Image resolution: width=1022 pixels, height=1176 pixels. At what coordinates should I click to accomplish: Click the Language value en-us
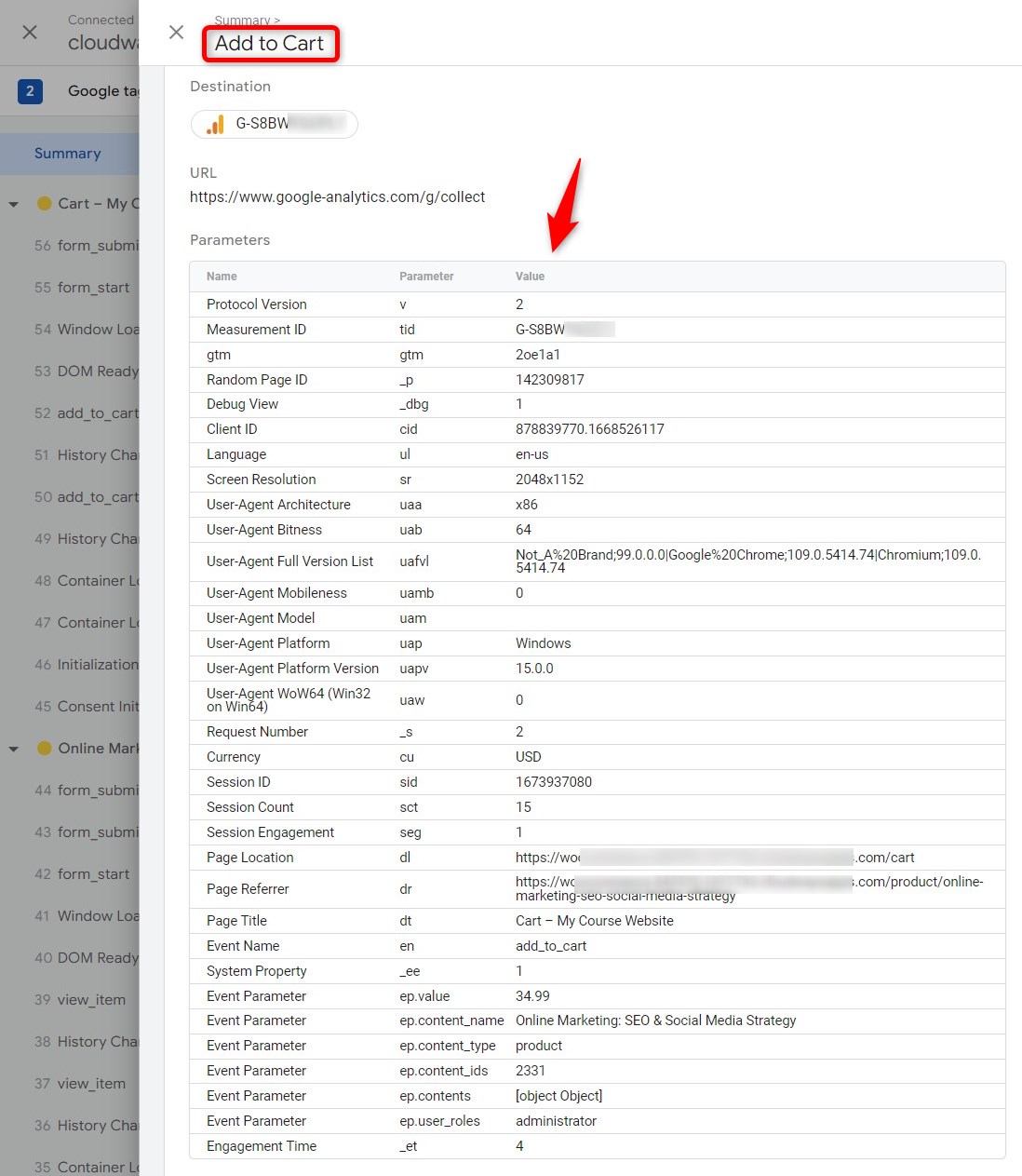tap(532, 454)
